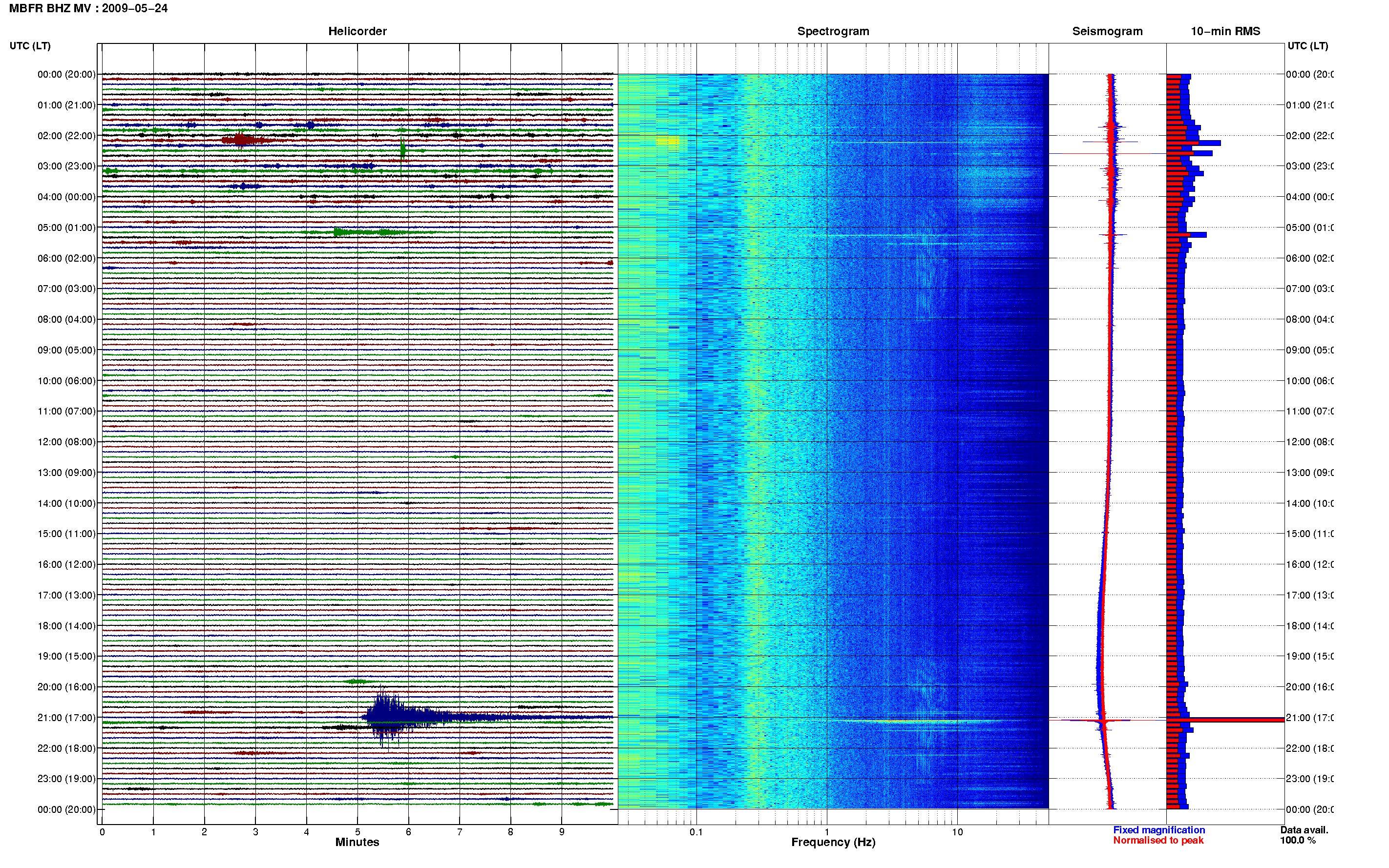Click the '17:00 (13:00)' left time label
The height and width of the screenshot is (868, 1389).
coord(66,595)
